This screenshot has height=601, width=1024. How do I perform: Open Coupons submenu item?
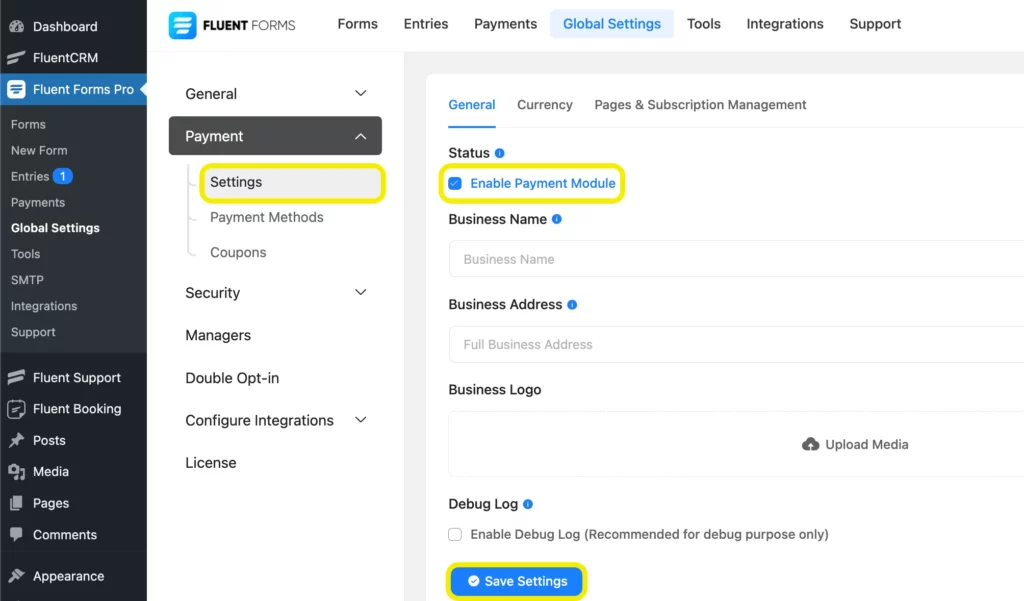pyautogui.click(x=238, y=252)
